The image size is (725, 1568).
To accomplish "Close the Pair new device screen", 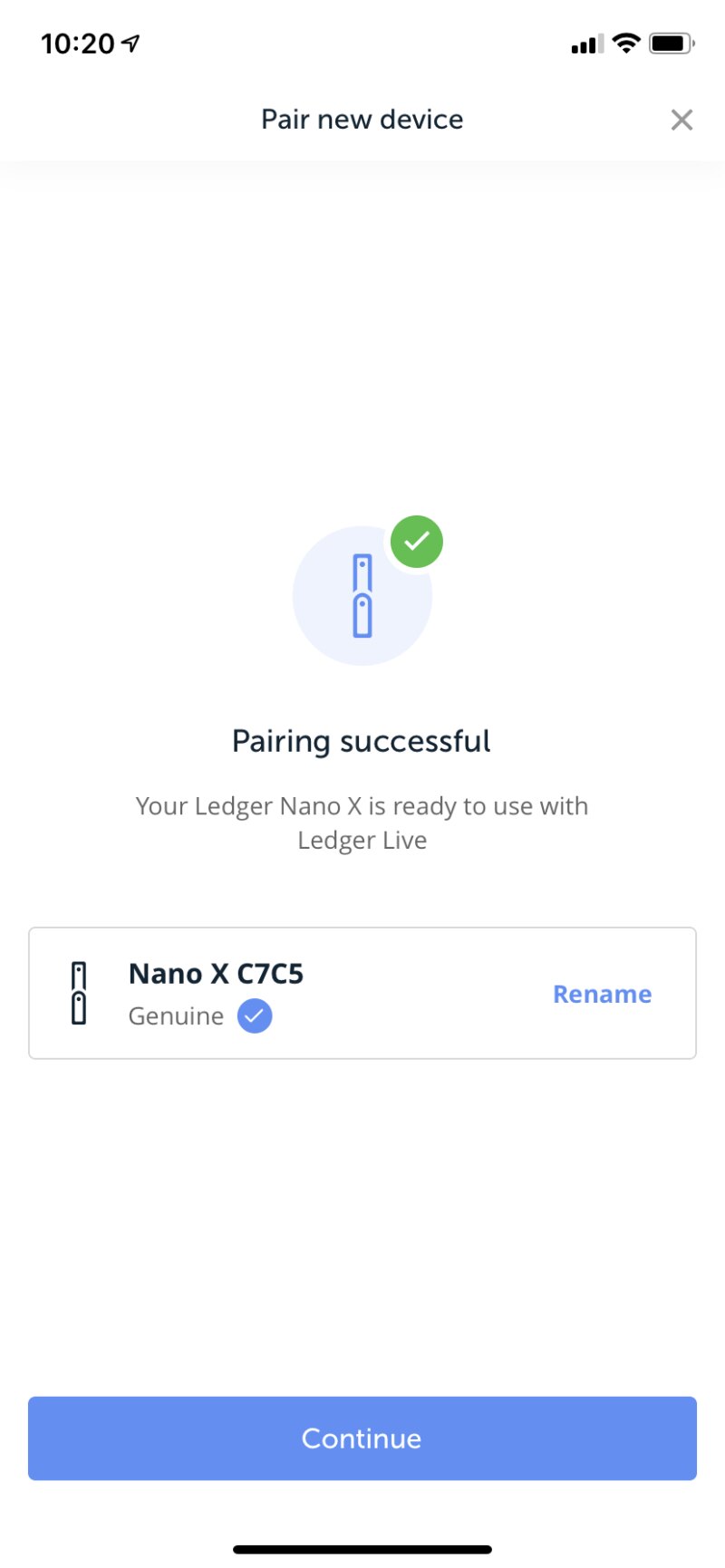I will pyautogui.click(x=681, y=120).
